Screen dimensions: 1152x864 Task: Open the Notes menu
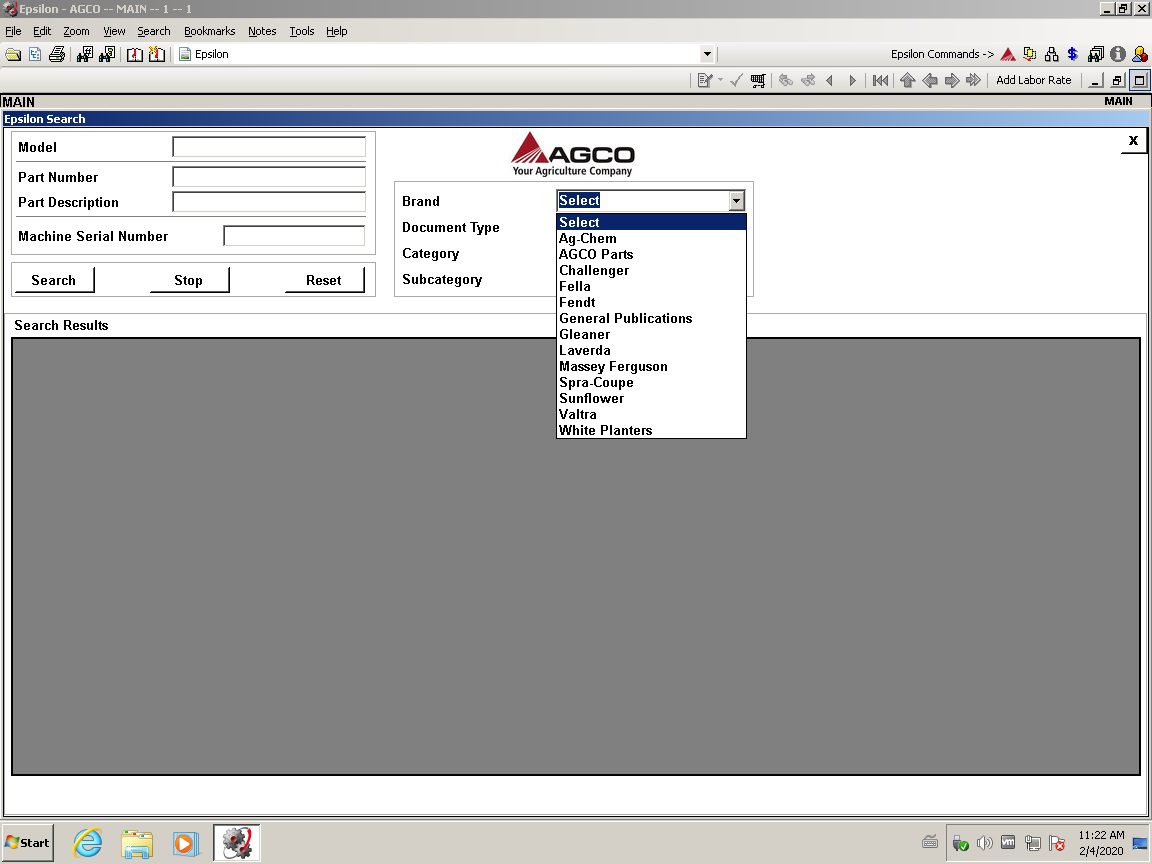pyautogui.click(x=262, y=31)
